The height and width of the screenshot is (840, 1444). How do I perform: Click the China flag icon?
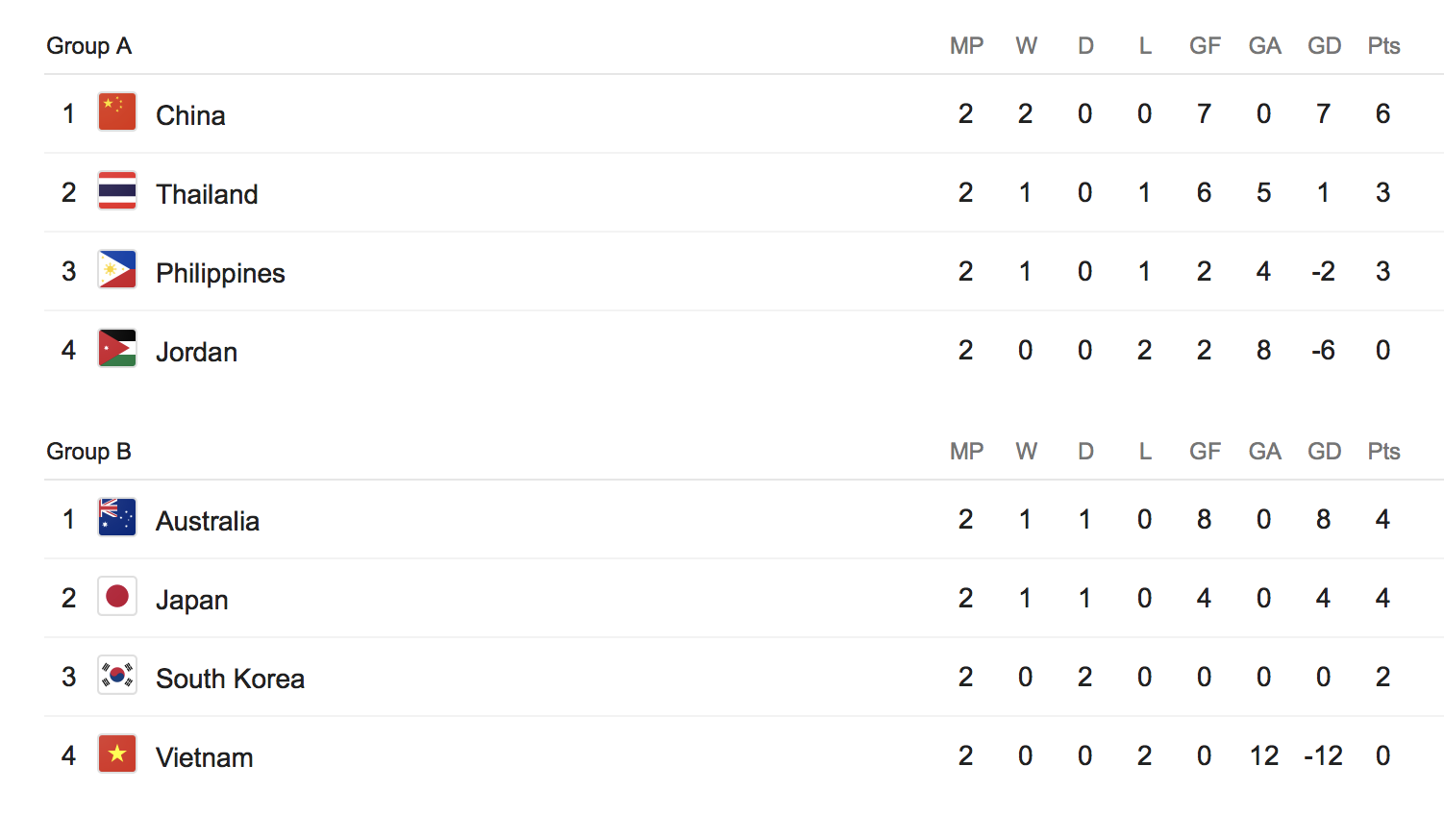coord(117,112)
